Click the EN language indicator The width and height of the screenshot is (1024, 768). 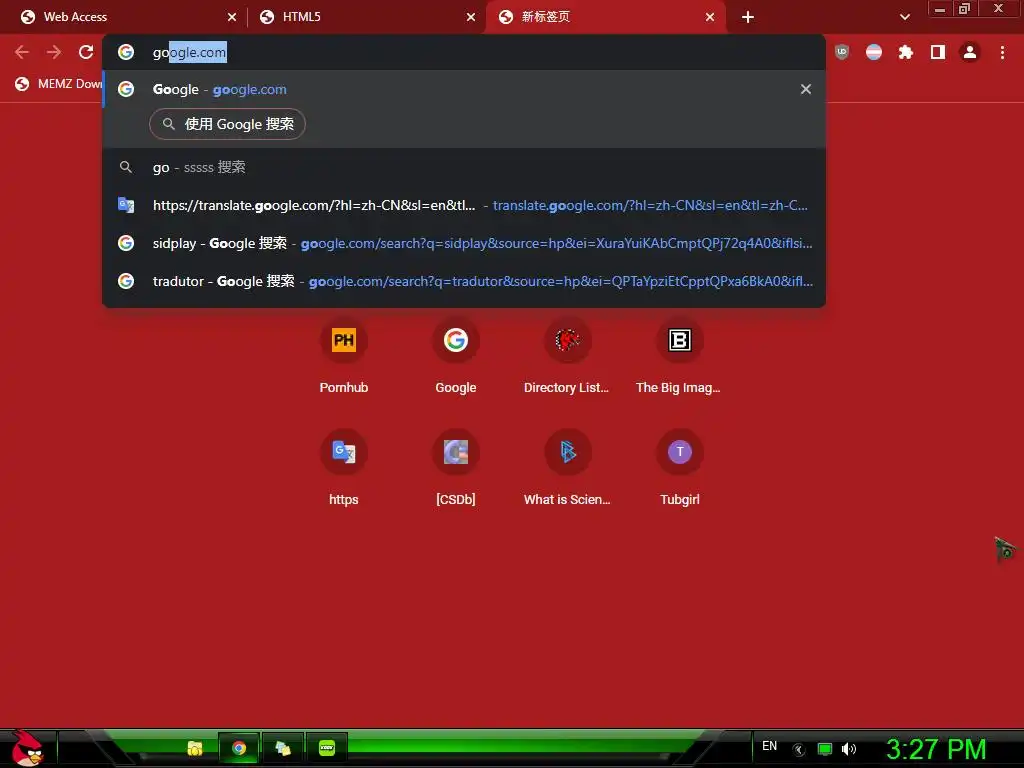(x=769, y=746)
